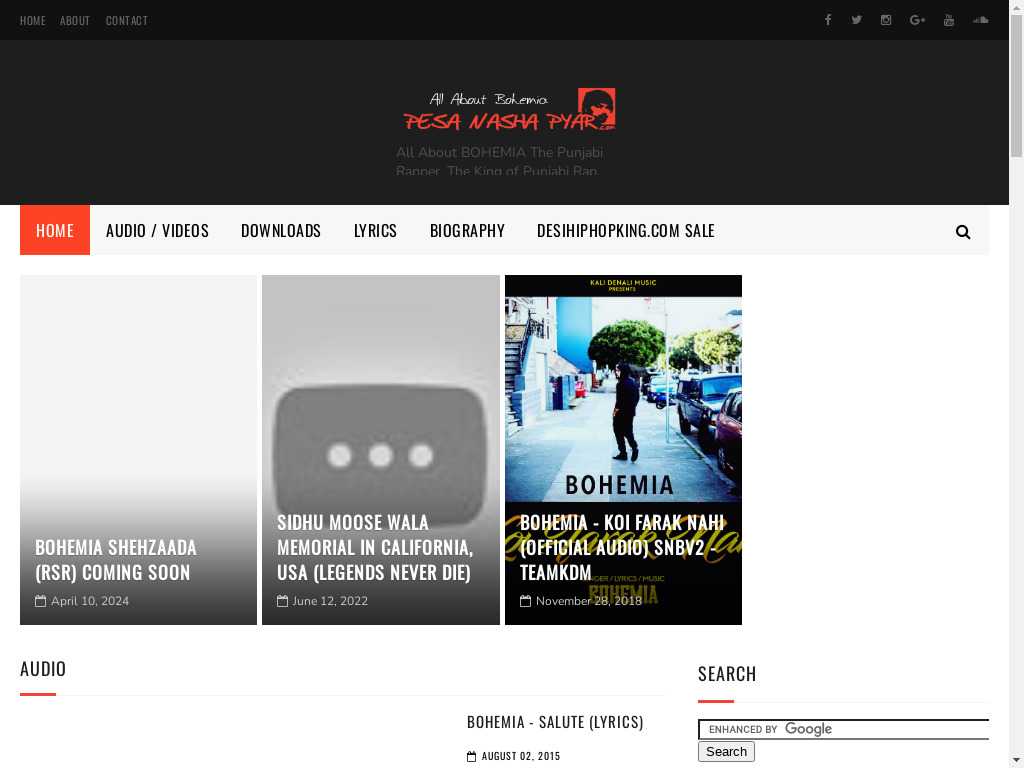Click the Search button under the search box

(x=726, y=752)
